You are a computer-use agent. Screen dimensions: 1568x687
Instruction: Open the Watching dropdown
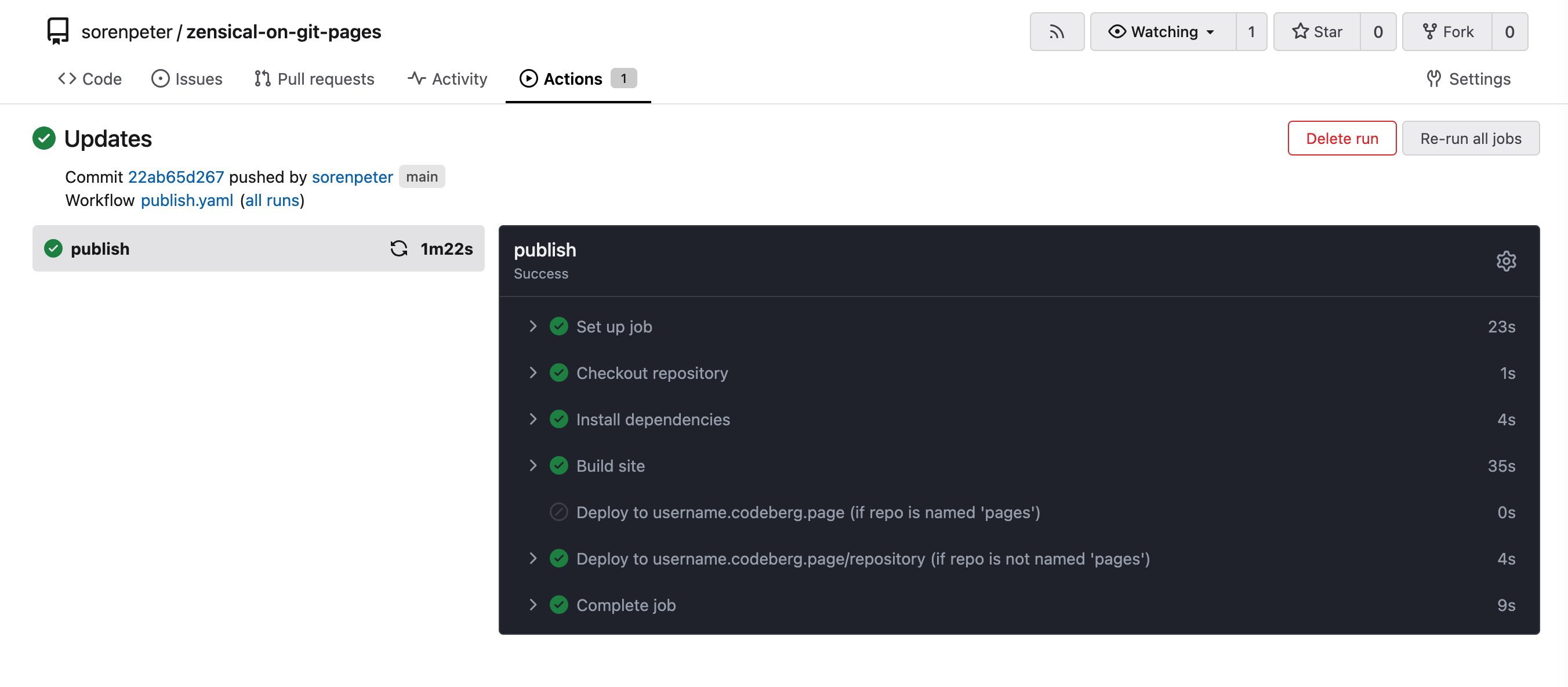click(1163, 32)
